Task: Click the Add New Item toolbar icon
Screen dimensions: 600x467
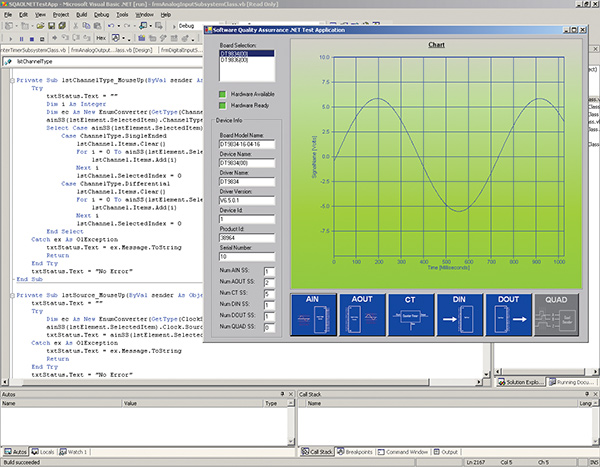Action: click(25, 26)
